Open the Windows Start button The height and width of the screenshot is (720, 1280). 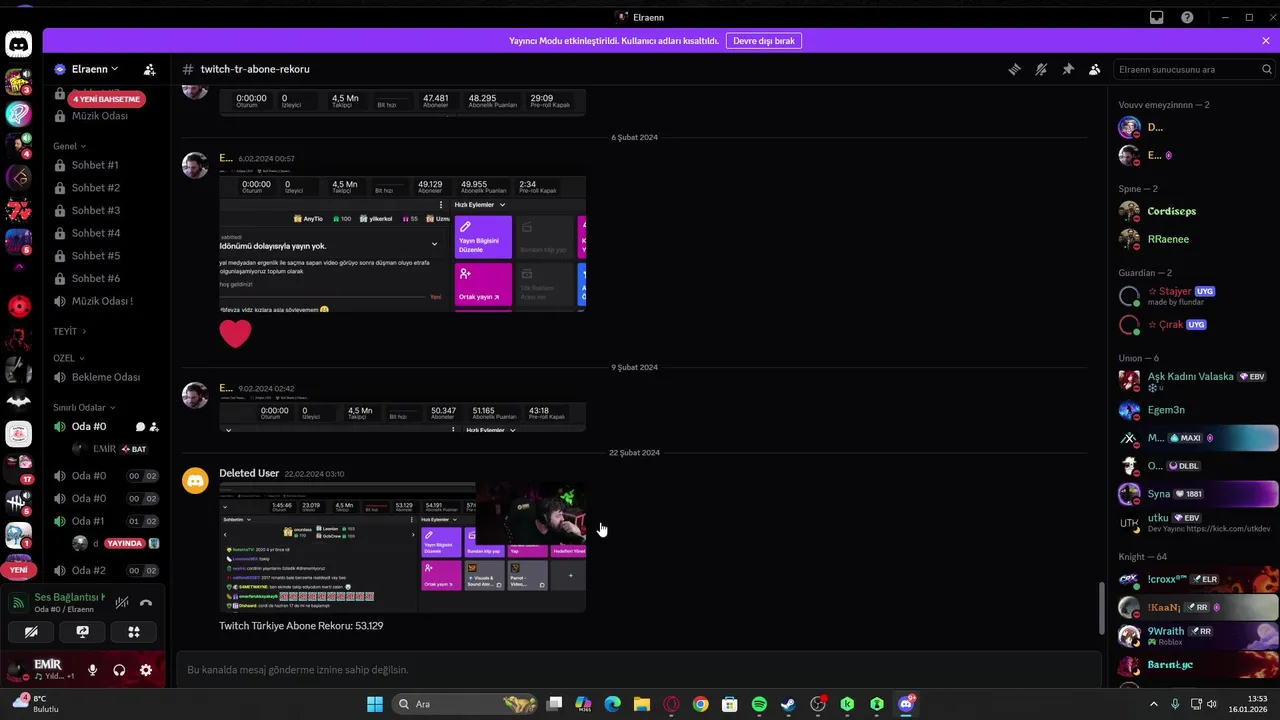(375, 704)
